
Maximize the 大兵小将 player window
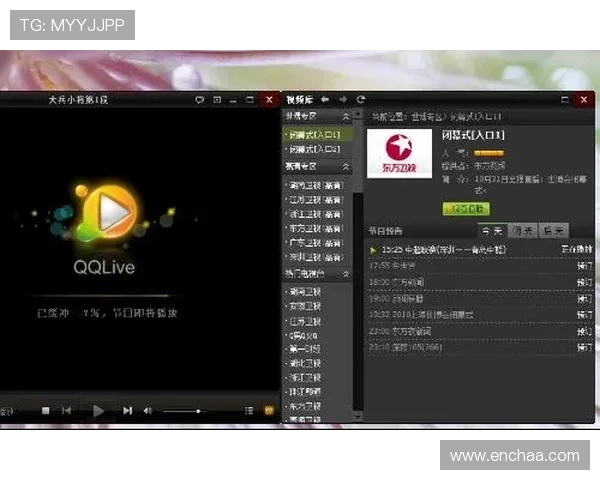pyautogui.click(x=249, y=100)
